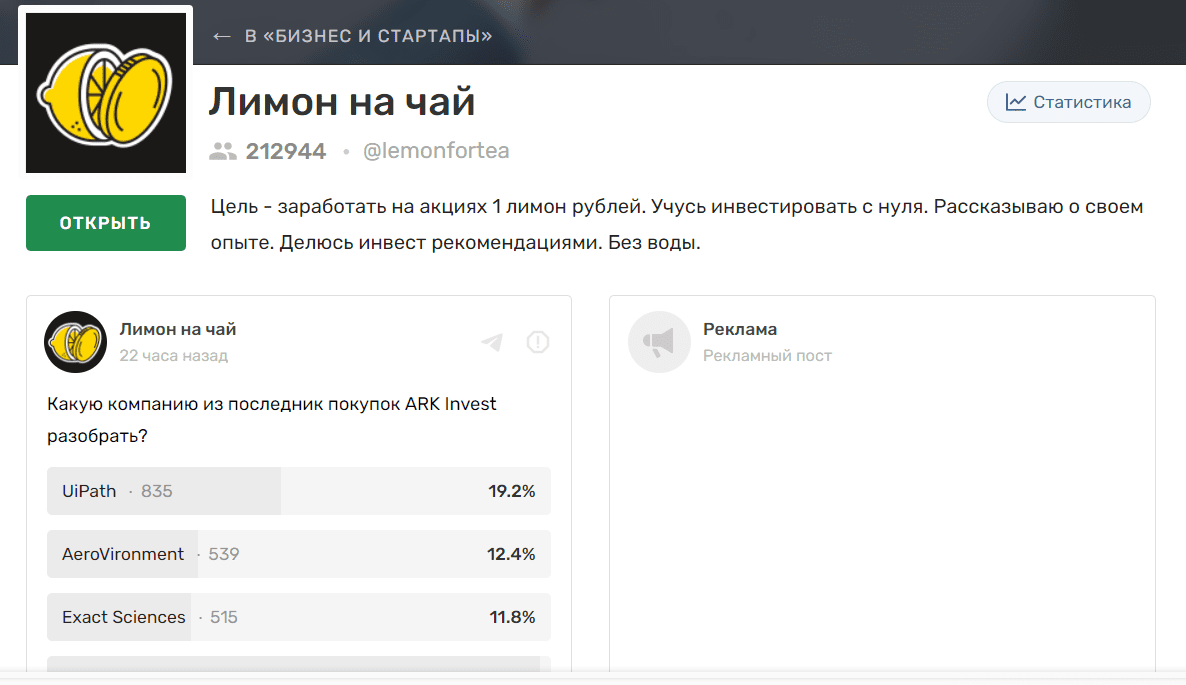The width and height of the screenshot is (1186, 685).
Task: Click the subscribers people icon beside 212944
Action: (x=222, y=150)
